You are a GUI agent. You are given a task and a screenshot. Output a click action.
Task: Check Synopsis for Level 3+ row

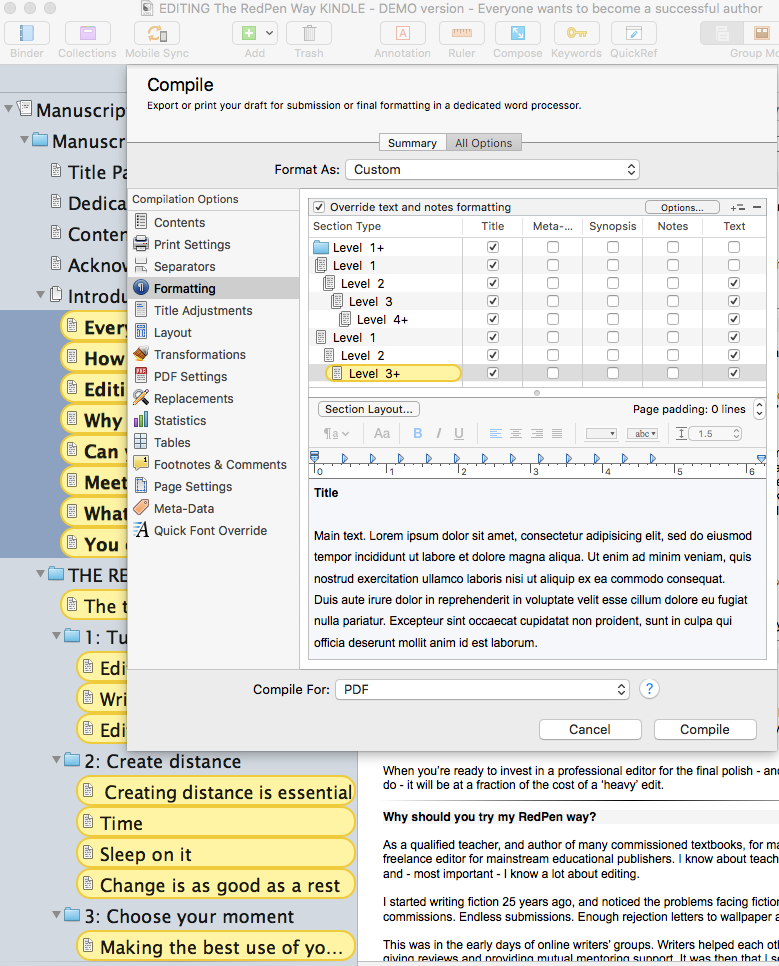[613, 373]
